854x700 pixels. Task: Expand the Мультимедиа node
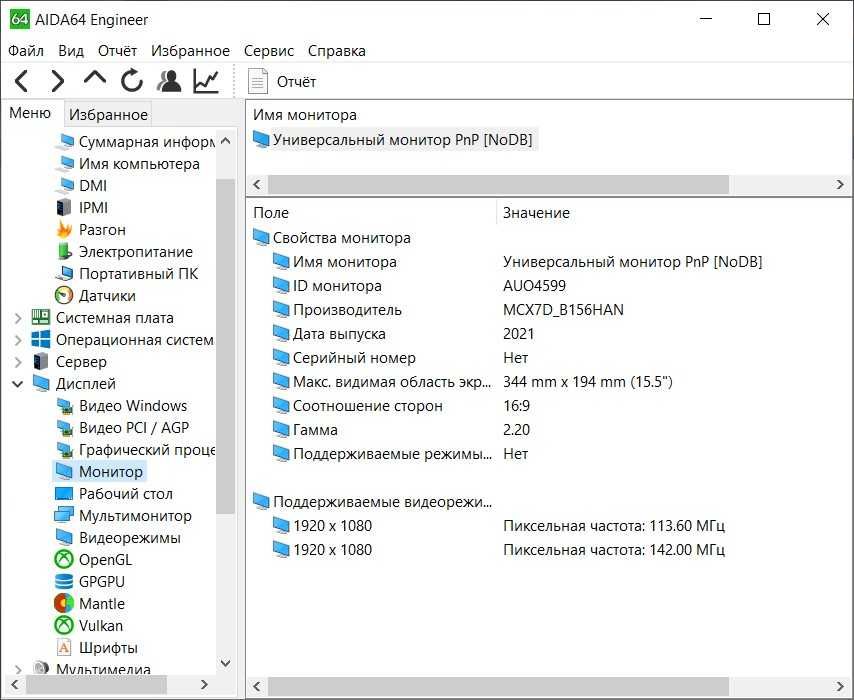click(18, 669)
